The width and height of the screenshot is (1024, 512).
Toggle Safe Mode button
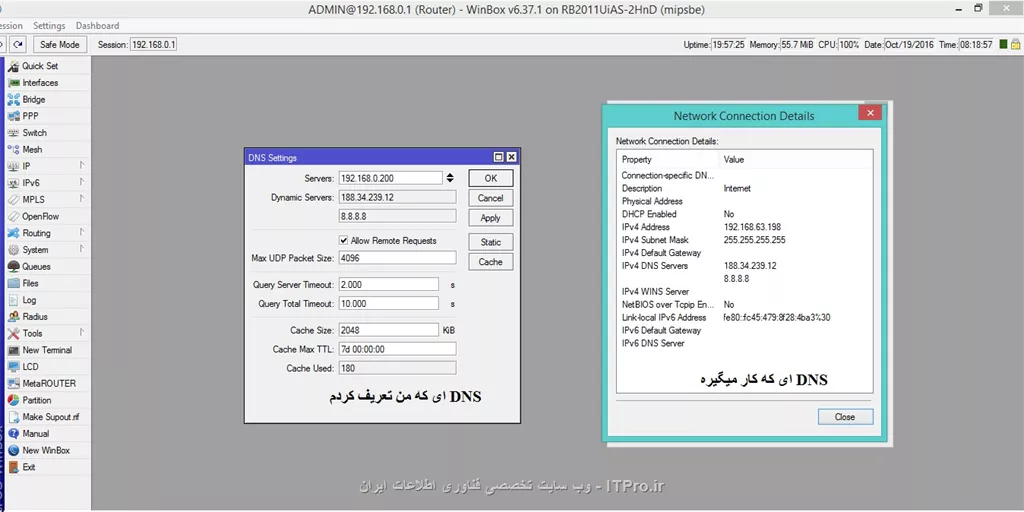tap(59, 44)
